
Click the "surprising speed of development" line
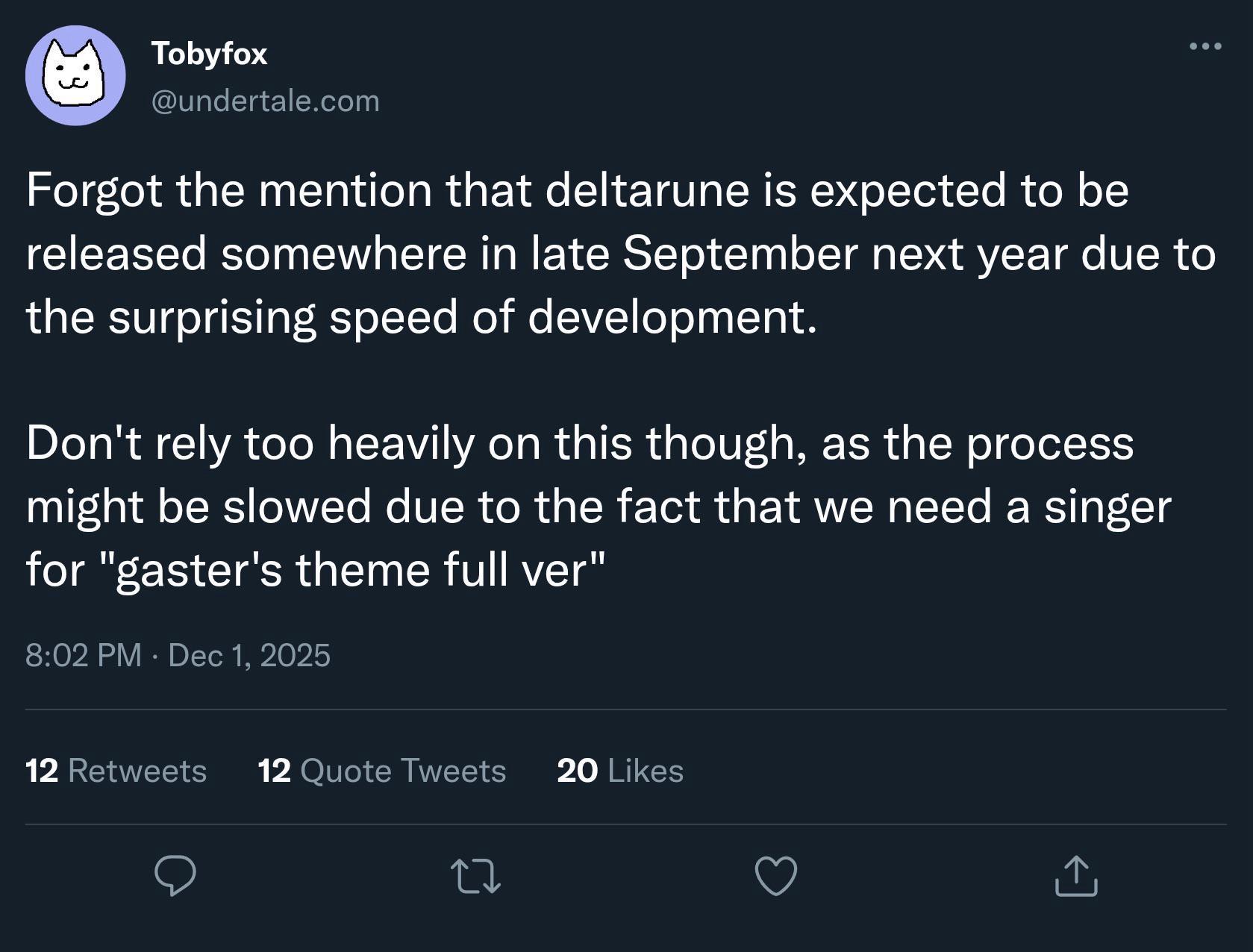(461, 317)
